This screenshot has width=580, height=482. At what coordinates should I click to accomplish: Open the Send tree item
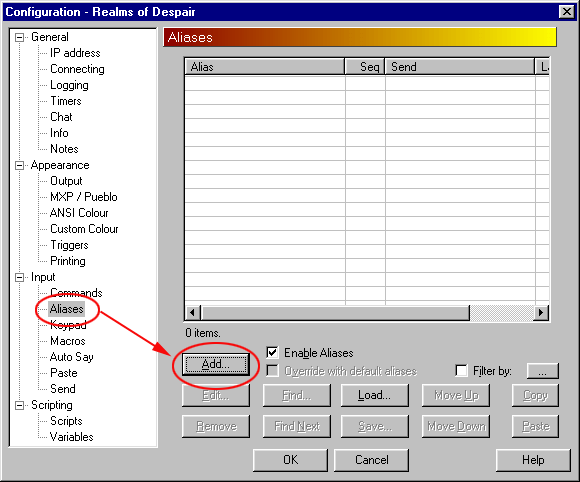point(63,389)
